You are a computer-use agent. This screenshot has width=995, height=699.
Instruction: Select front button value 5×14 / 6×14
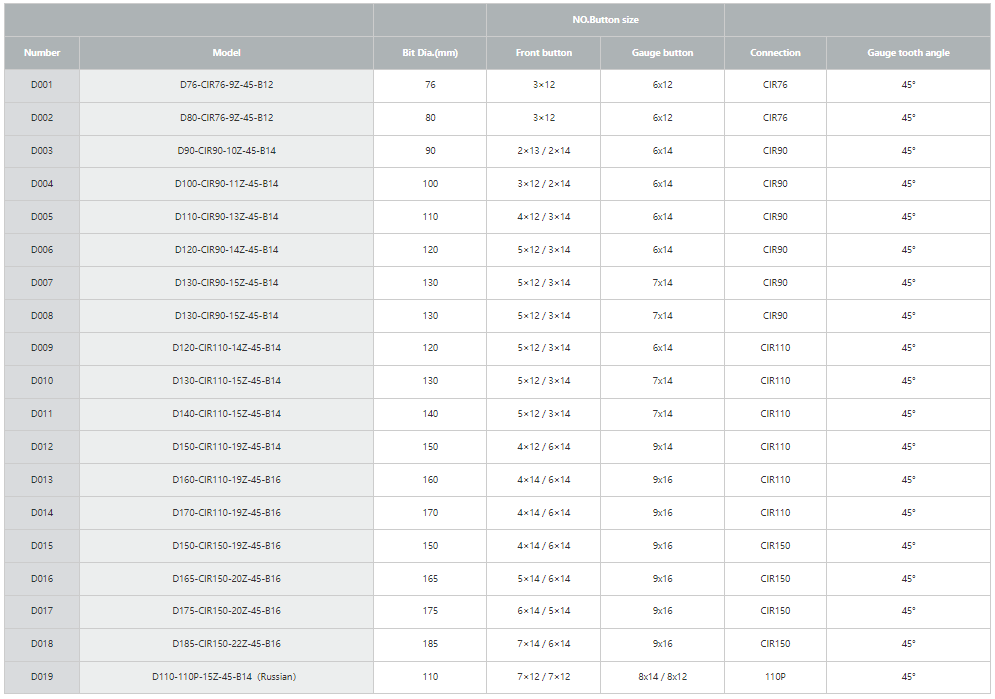click(x=544, y=578)
